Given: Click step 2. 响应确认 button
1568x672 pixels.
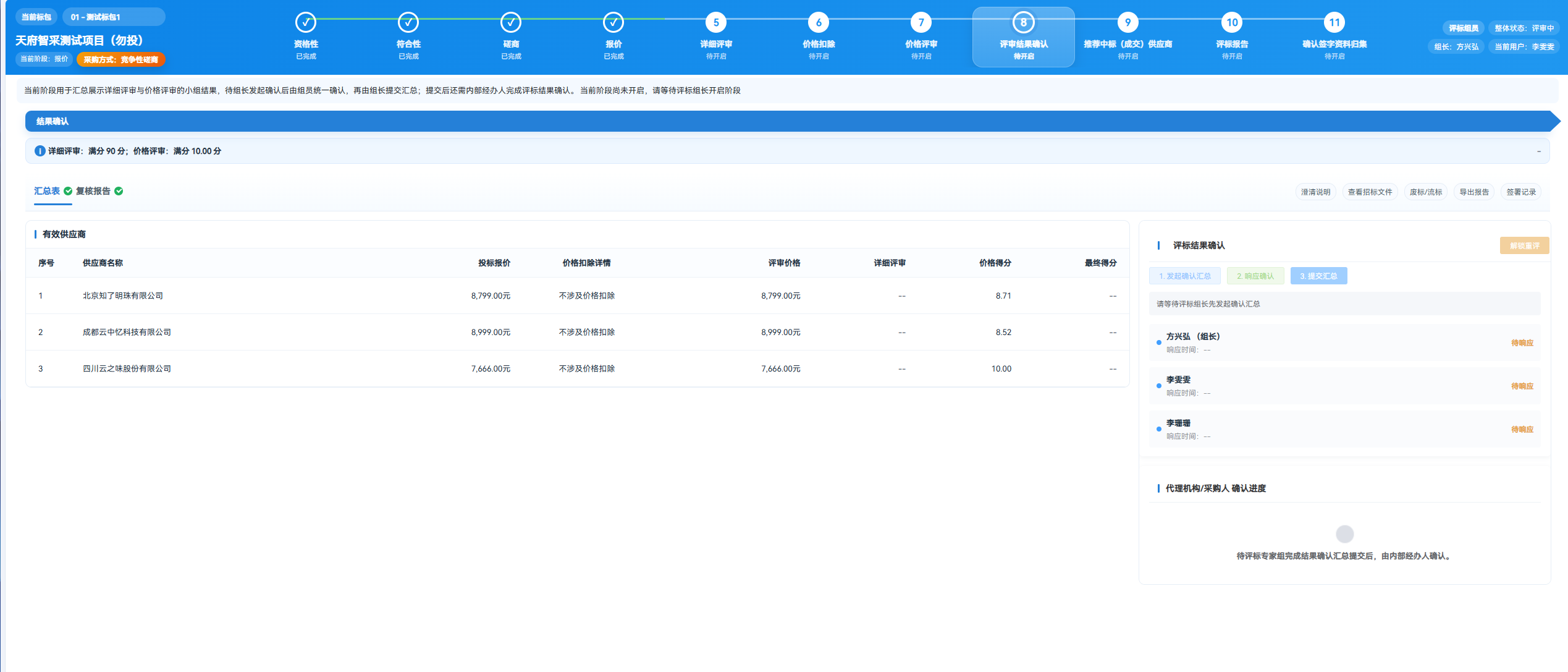Looking at the screenshot, I should click(1255, 276).
